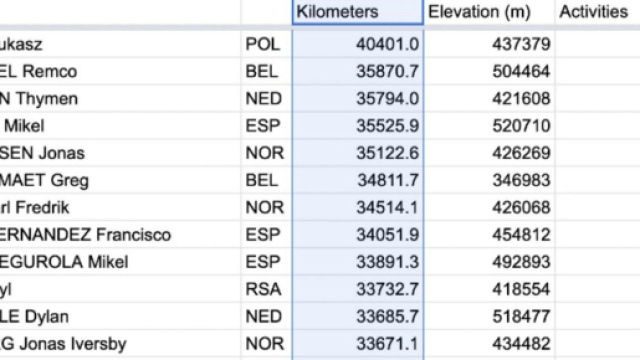The image size is (640, 360).
Task: Select the cell with 40401.0 kilometers
Action: click(358, 44)
